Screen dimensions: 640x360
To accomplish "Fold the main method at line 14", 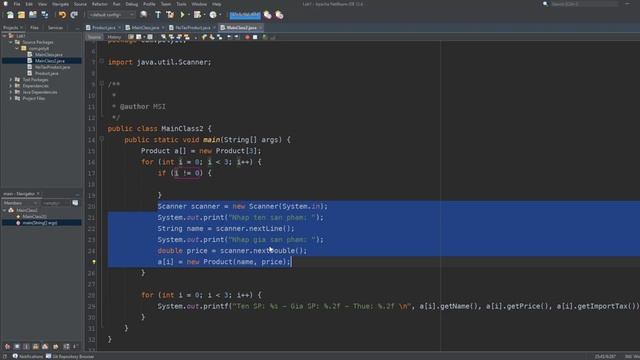I will pyautogui.click(x=102, y=140).
